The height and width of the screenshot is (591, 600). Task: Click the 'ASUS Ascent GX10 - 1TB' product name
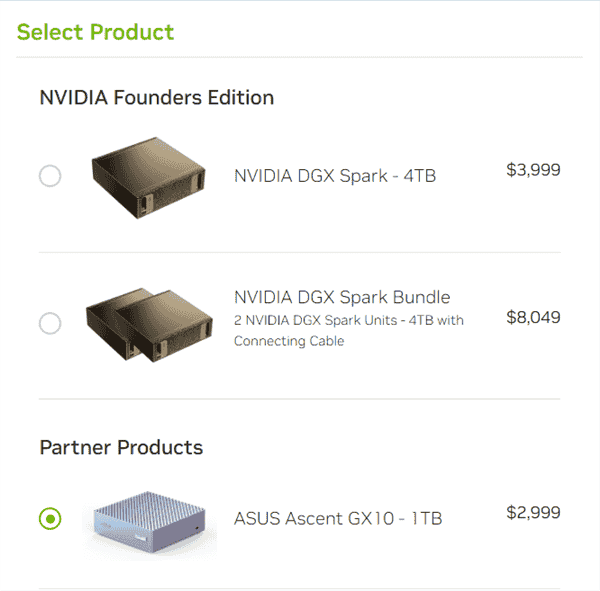338,518
